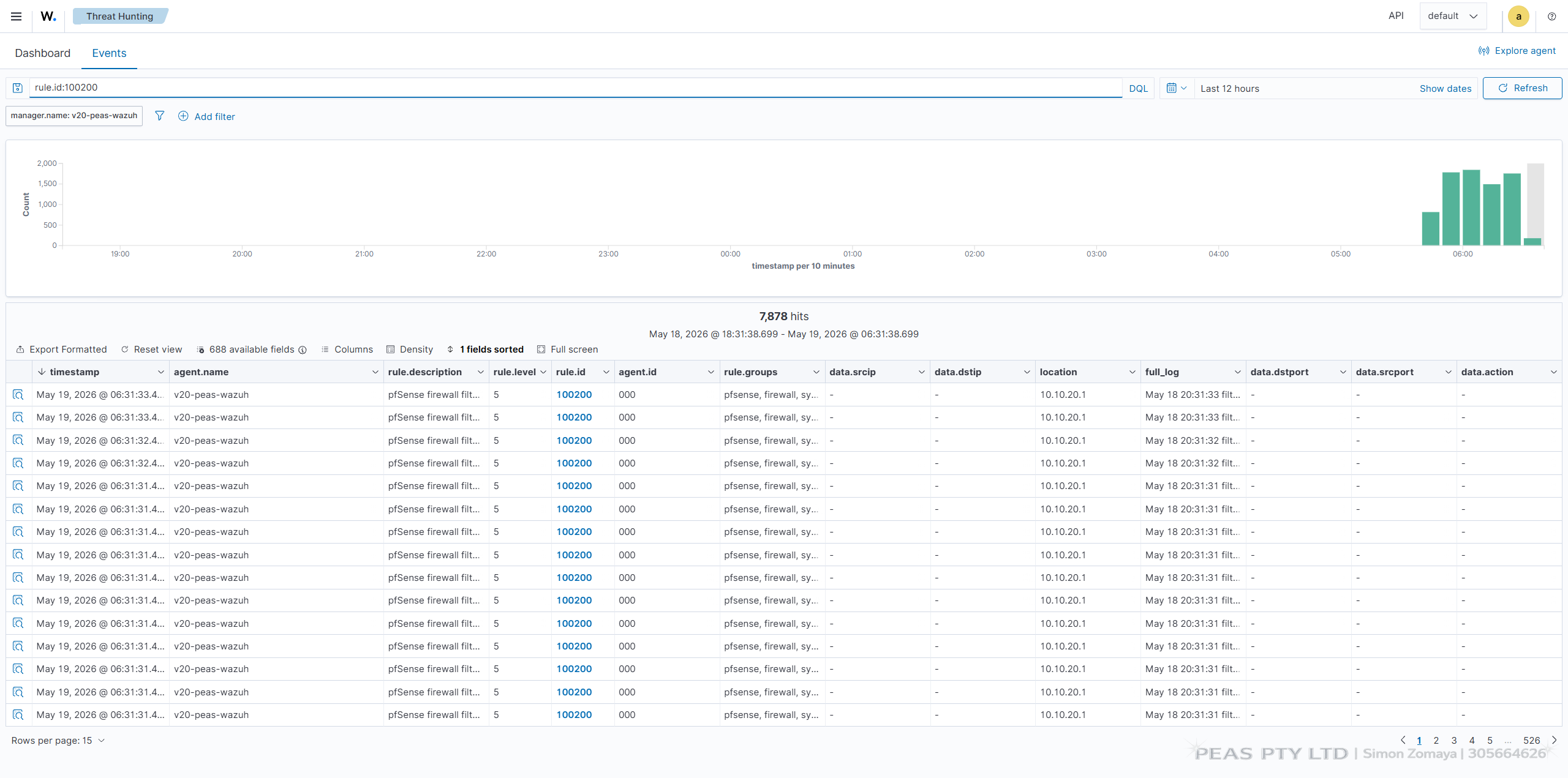Inspect first row document details icon
Screen dimensions: 1568x778
(18, 395)
